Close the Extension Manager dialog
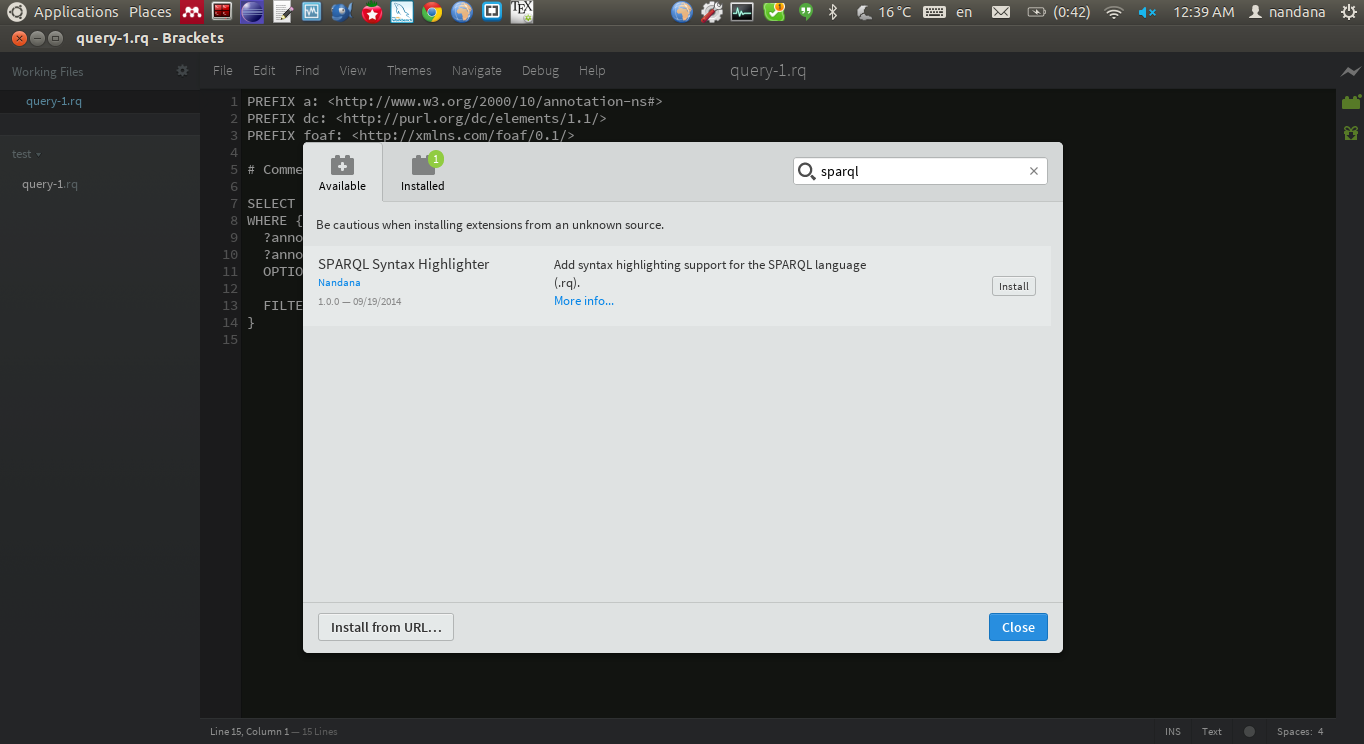Screen dimensions: 1364x744 coord(1018,627)
